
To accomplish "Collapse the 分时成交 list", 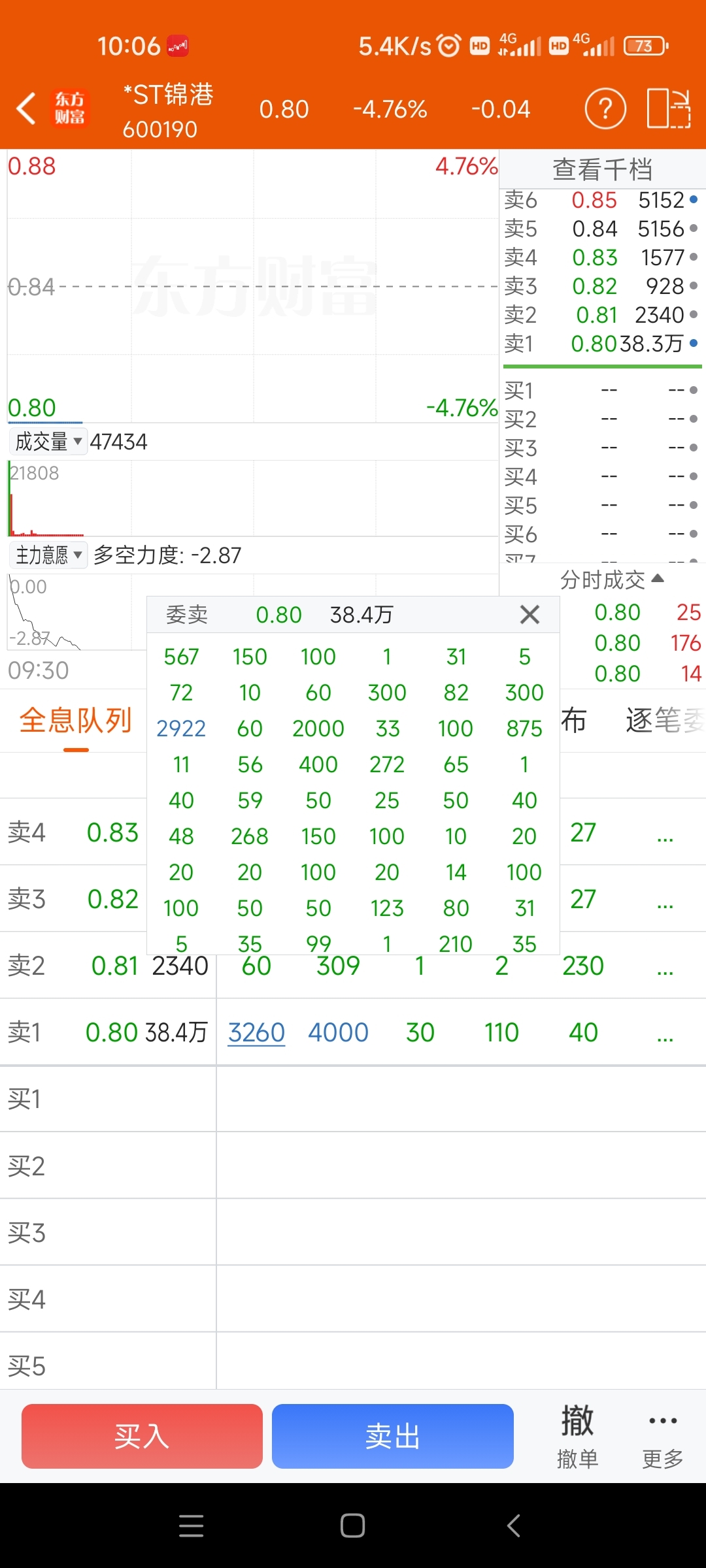I will (612, 579).
